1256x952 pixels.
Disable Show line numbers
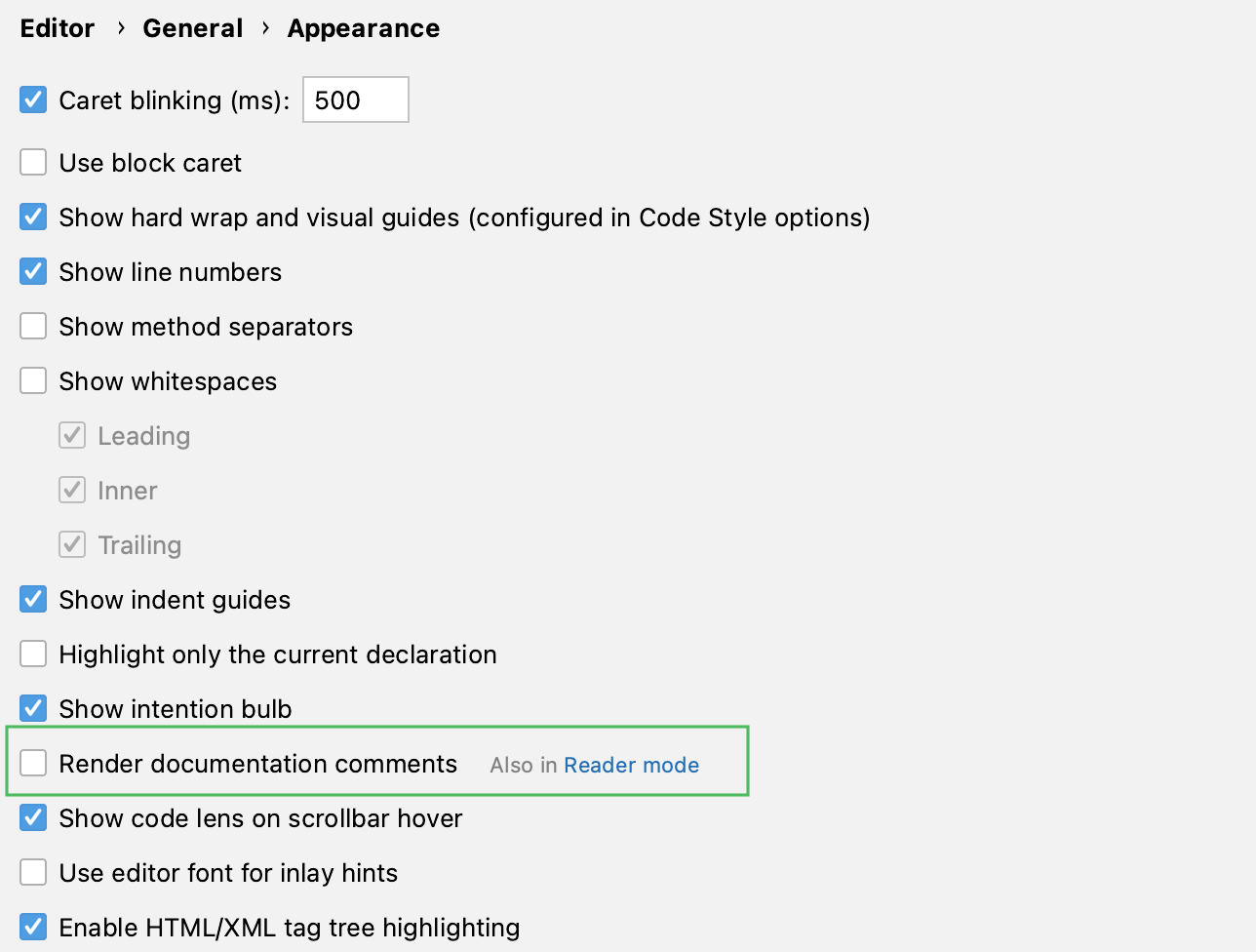click(32, 271)
